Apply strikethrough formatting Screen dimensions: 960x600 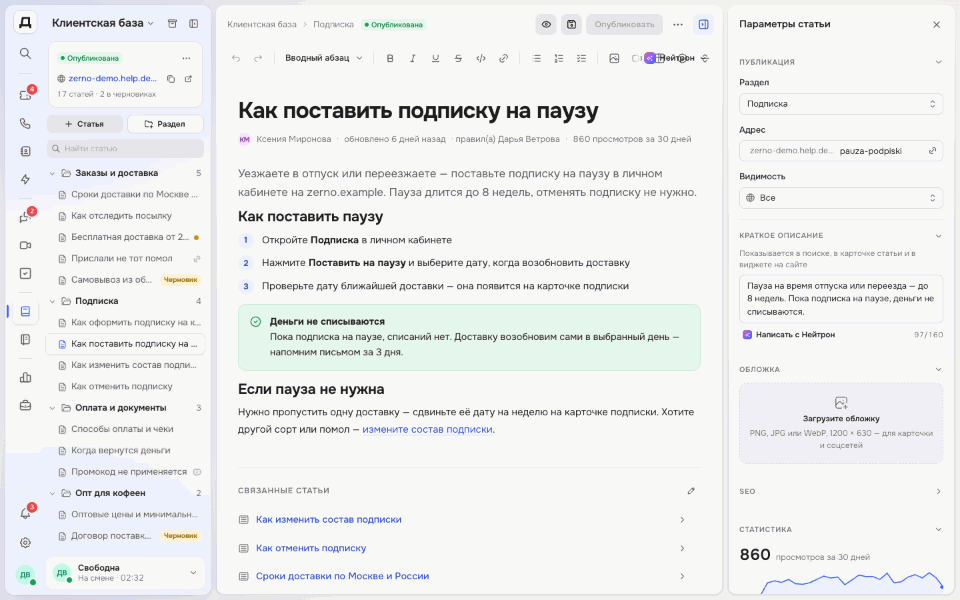point(458,58)
